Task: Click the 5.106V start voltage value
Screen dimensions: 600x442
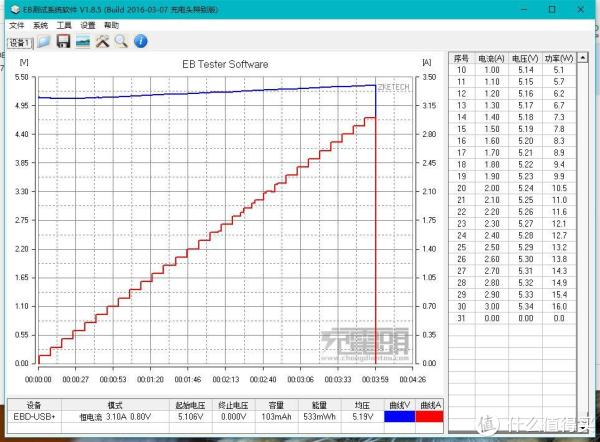Action: coord(190,417)
